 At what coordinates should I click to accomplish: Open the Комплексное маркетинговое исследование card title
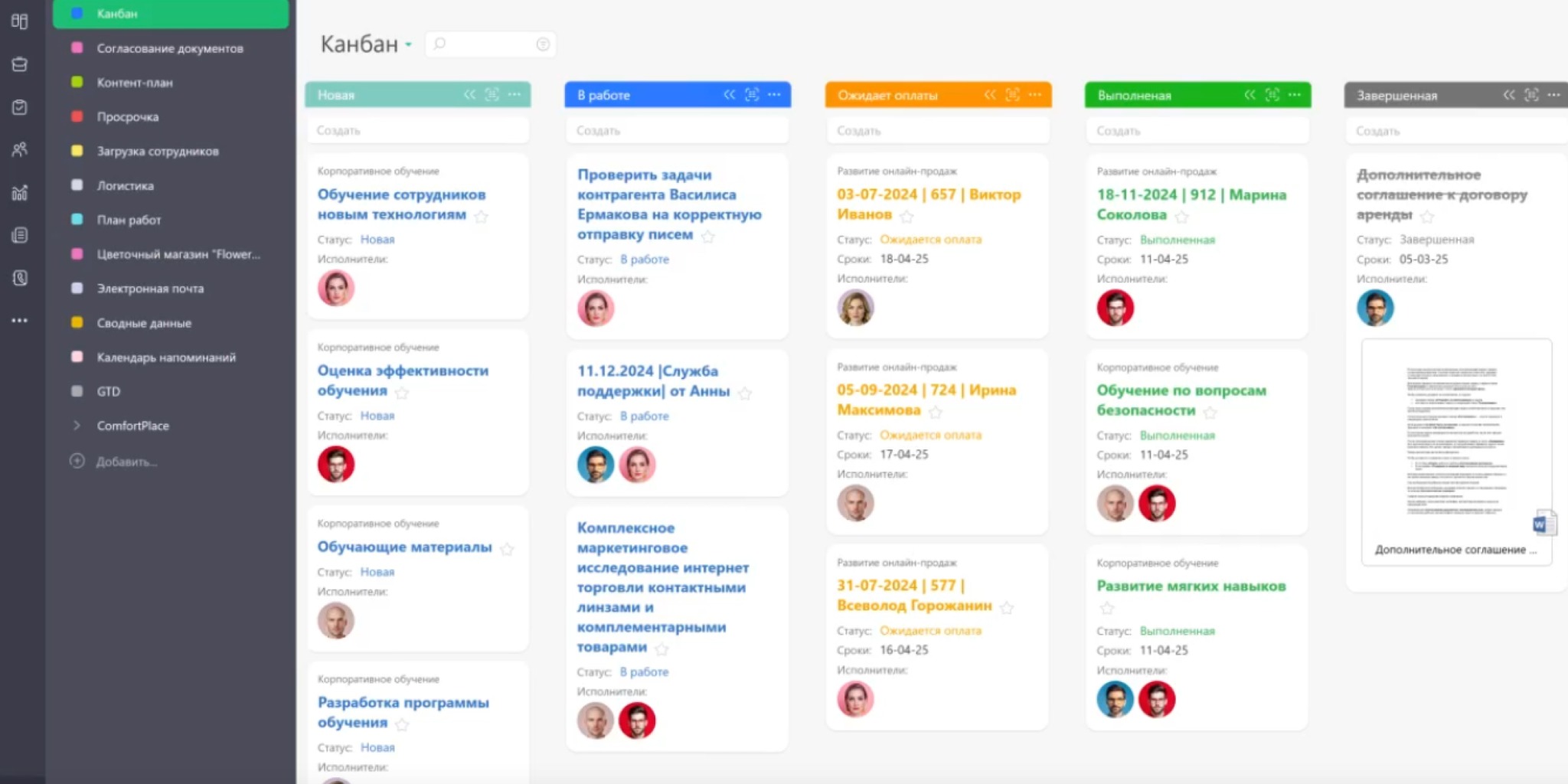[663, 587]
